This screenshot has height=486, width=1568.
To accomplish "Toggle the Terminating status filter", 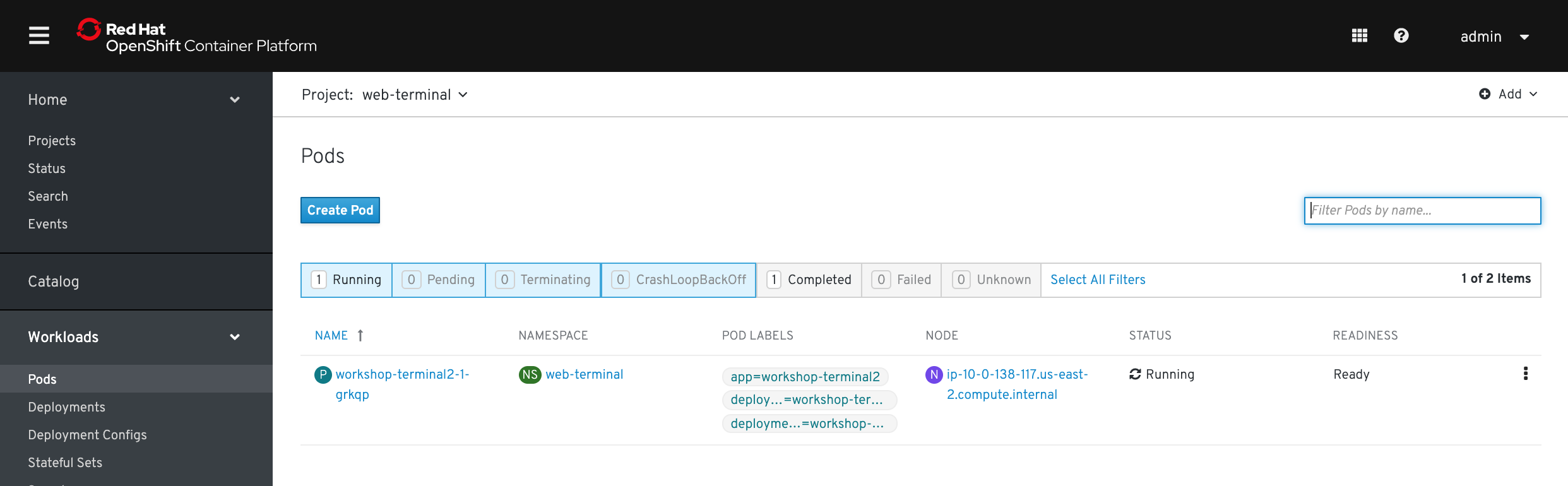I will [543, 280].
